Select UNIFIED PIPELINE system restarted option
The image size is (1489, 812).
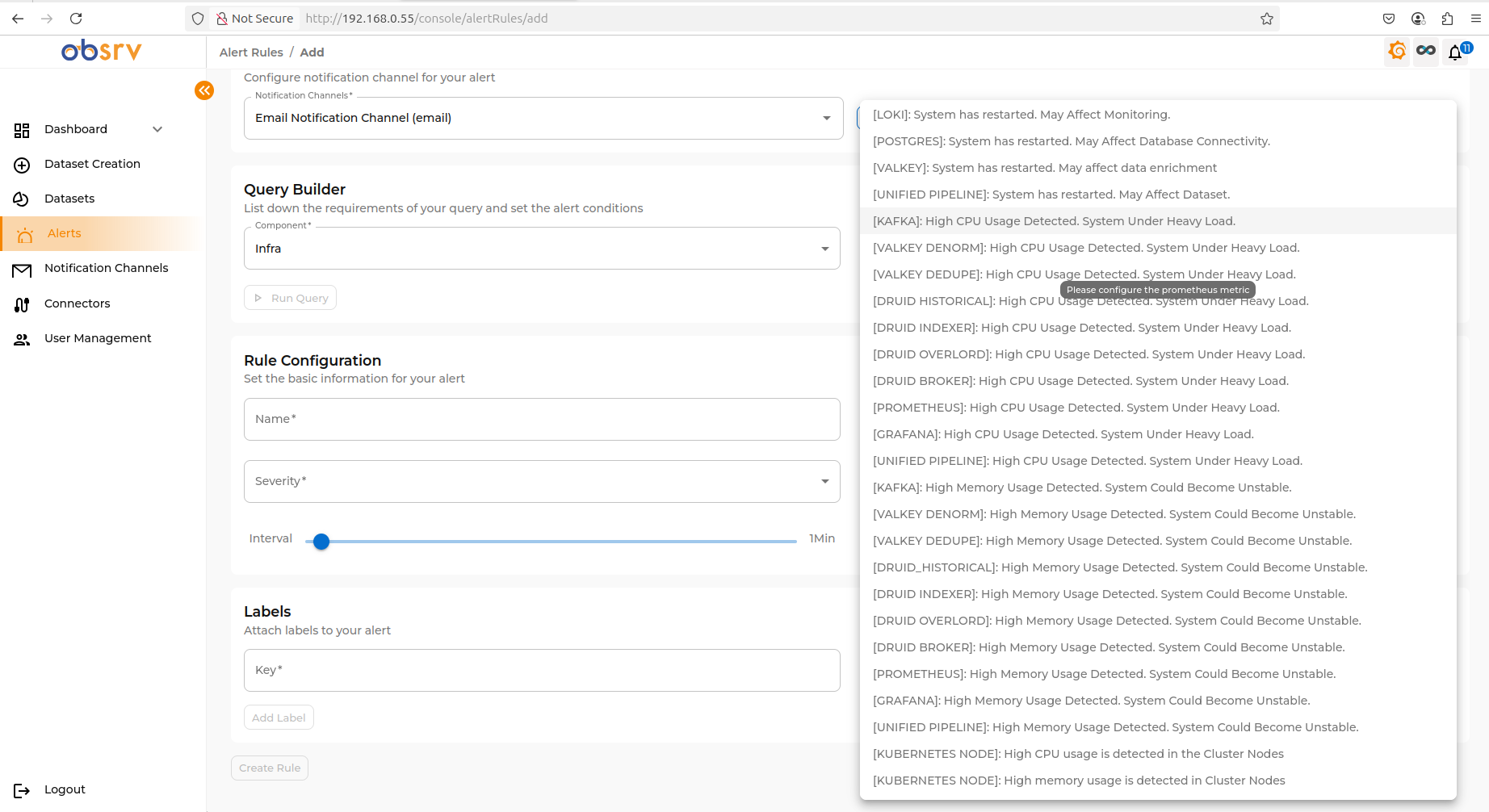[x=1158, y=195]
